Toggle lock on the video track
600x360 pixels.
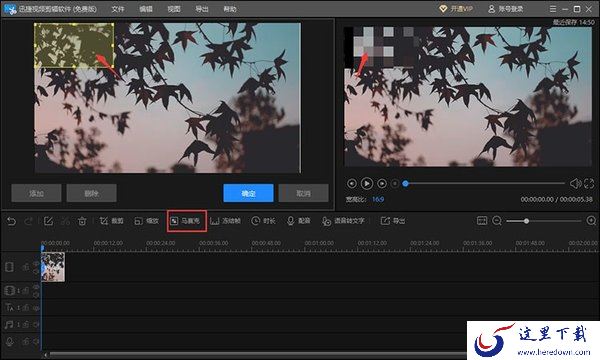26,267
